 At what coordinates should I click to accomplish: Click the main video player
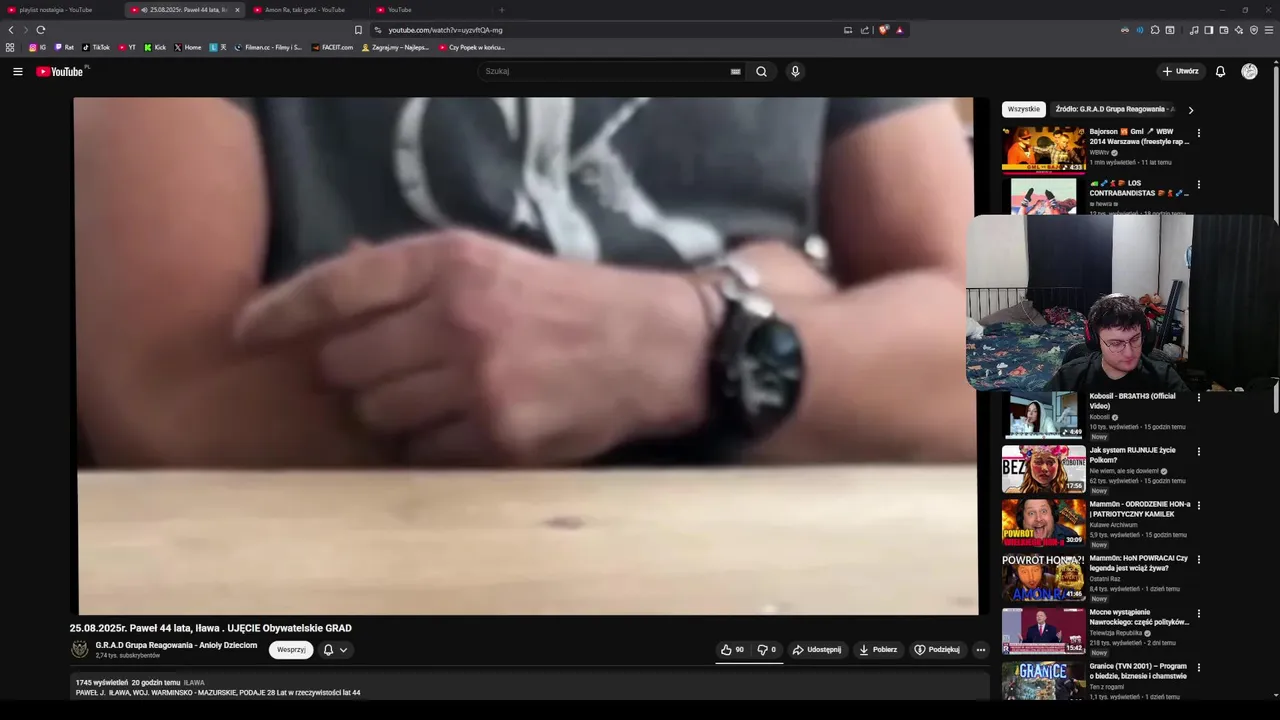[x=527, y=355]
